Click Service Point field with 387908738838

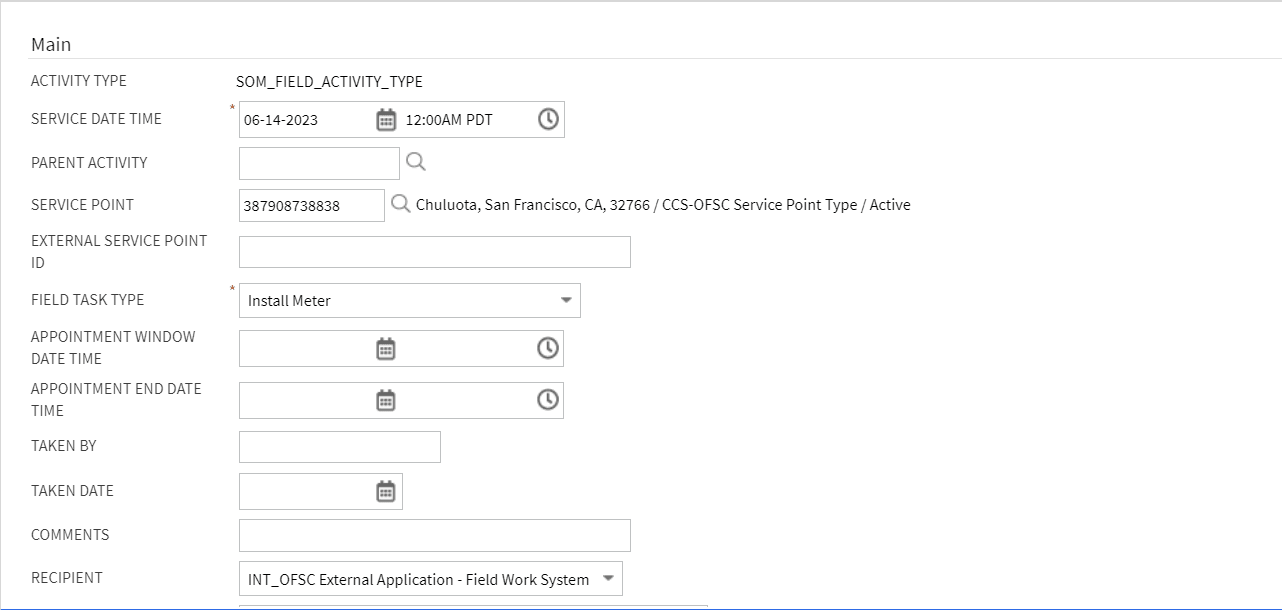(x=312, y=205)
